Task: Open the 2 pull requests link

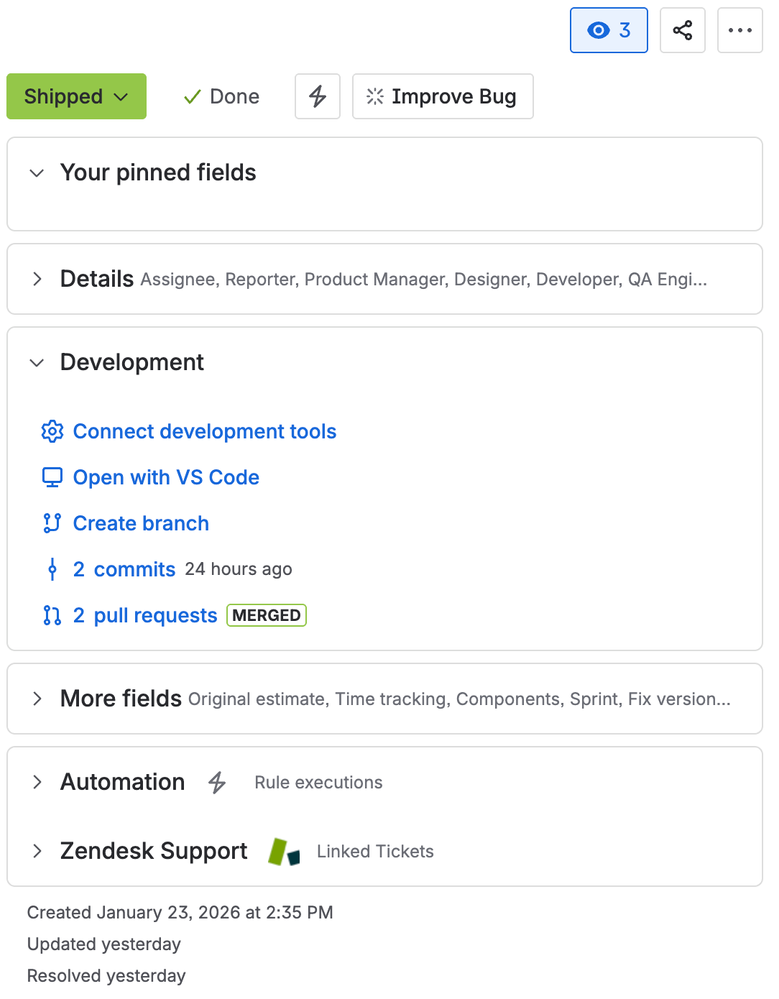Action: [145, 615]
